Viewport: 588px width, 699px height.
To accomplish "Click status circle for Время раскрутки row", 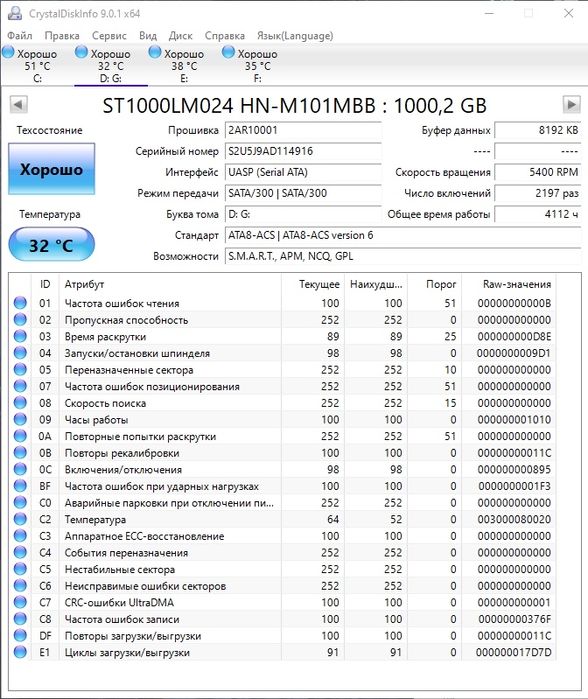I will pyautogui.click(x=20, y=337).
